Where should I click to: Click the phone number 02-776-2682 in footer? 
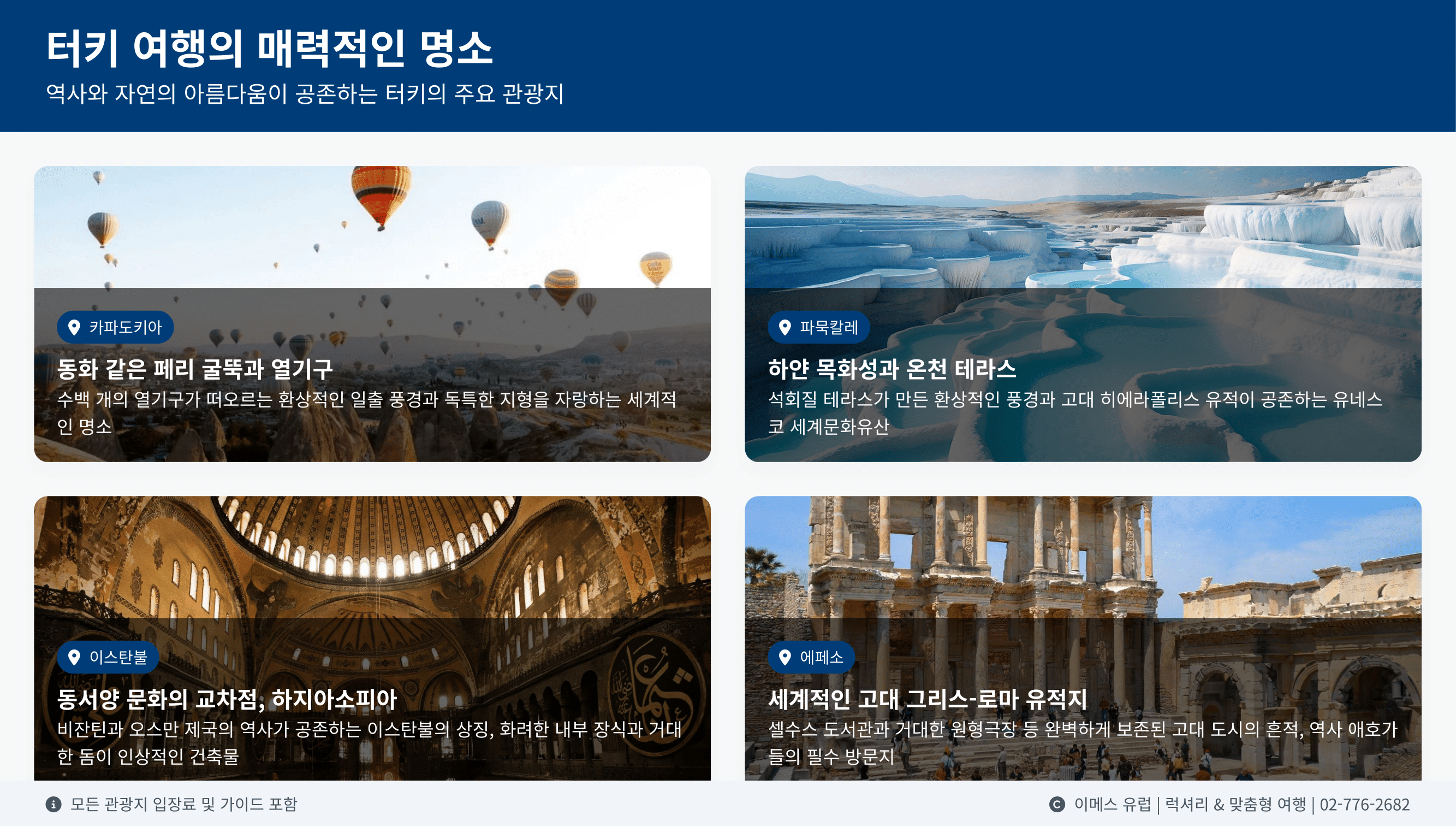(1365, 804)
